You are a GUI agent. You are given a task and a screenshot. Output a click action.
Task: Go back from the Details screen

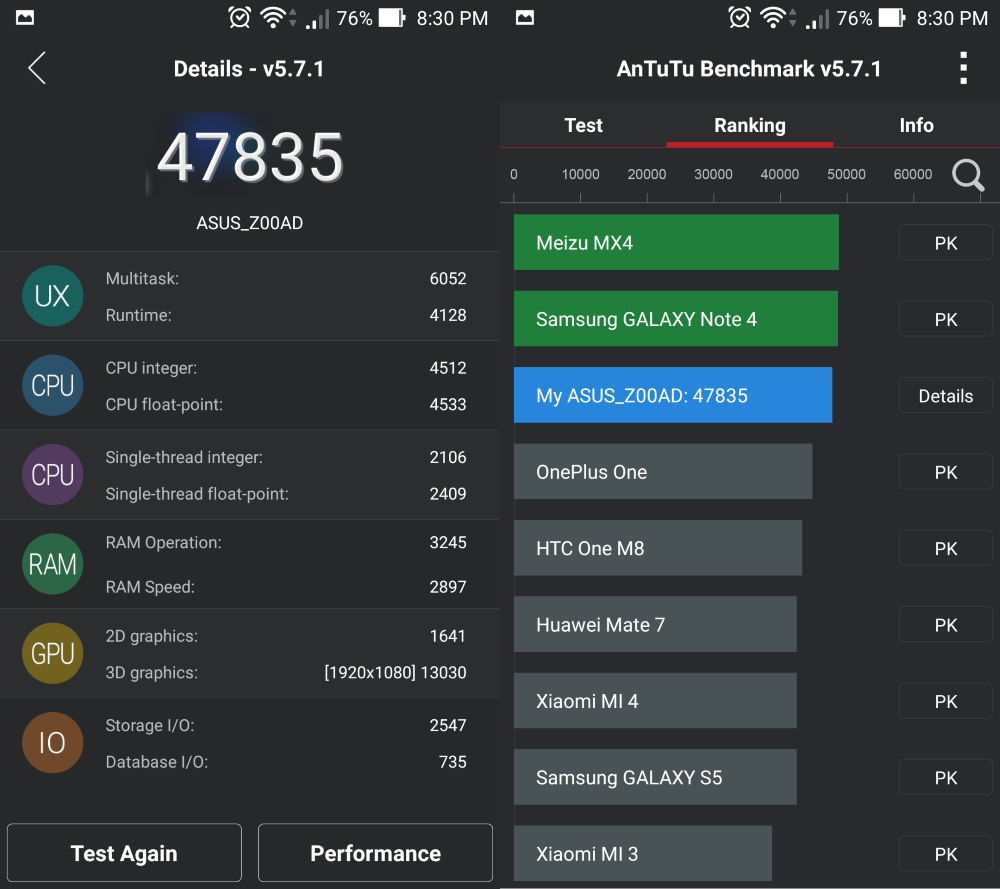37,68
